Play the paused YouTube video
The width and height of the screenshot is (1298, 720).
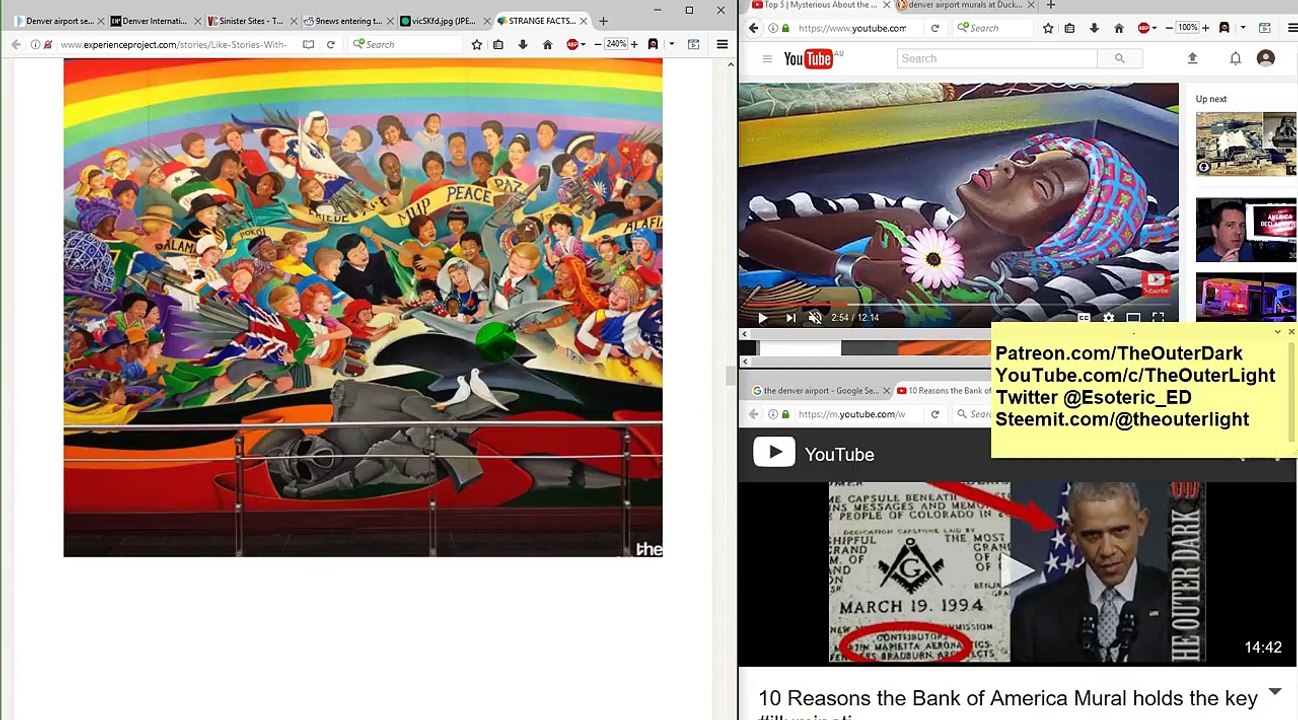(x=762, y=318)
